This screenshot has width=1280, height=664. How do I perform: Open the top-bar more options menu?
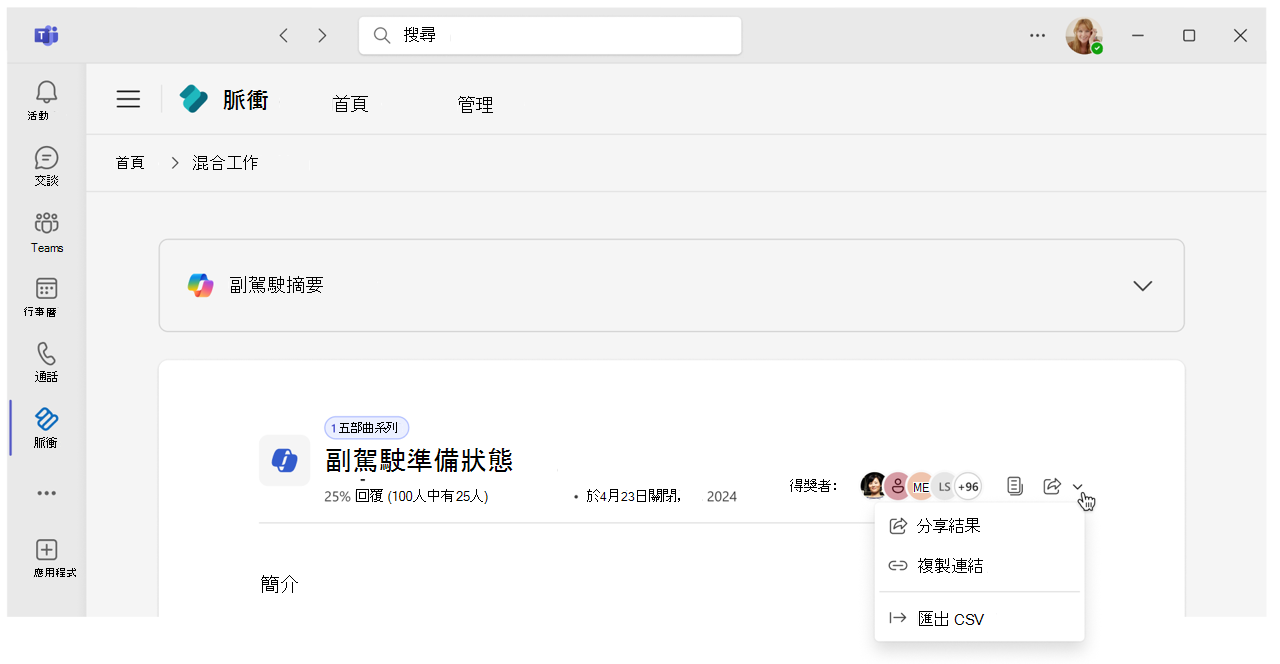click(x=1037, y=35)
